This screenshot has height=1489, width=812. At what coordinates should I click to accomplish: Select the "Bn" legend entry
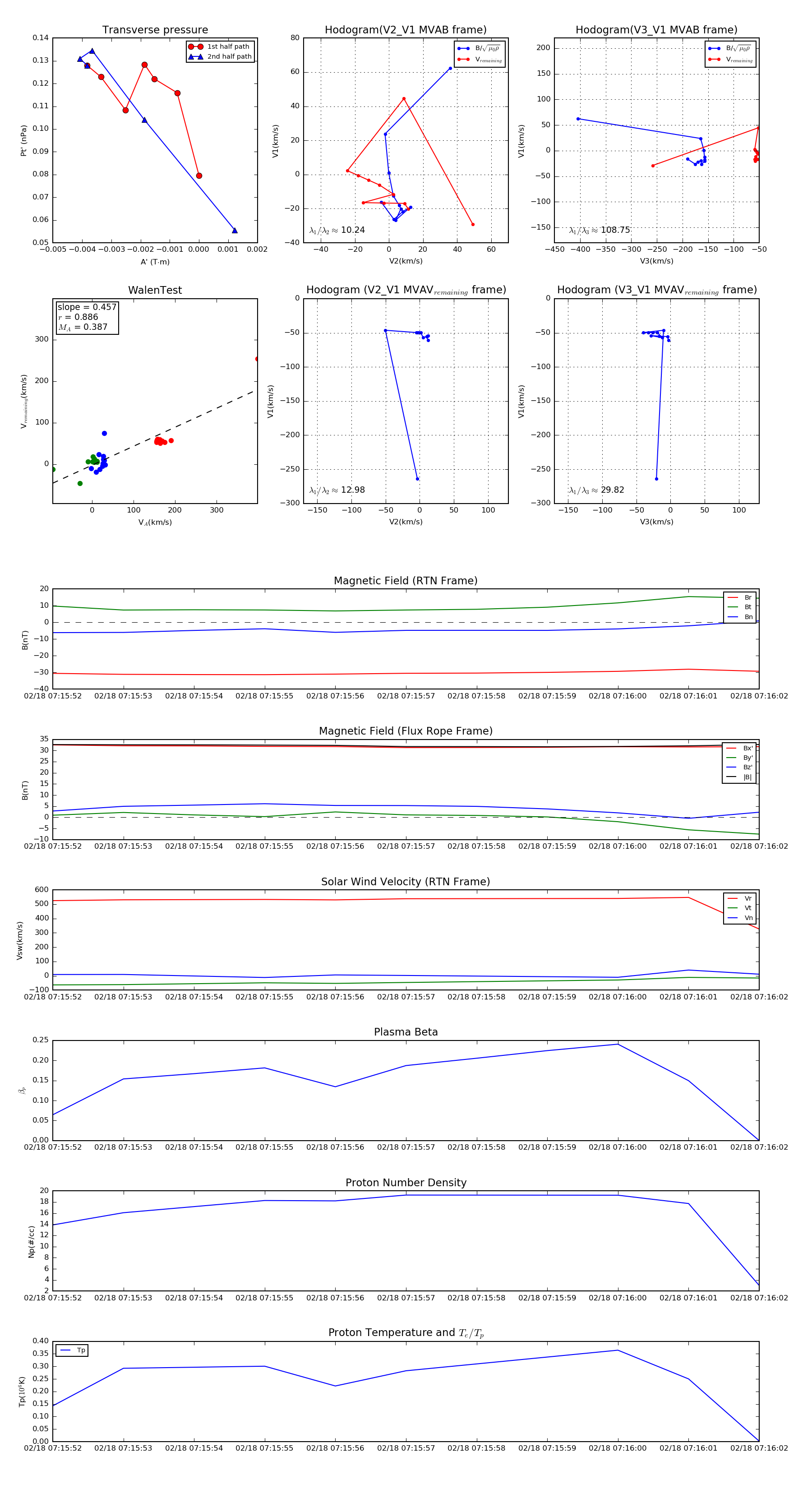pyautogui.click(x=740, y=617)
